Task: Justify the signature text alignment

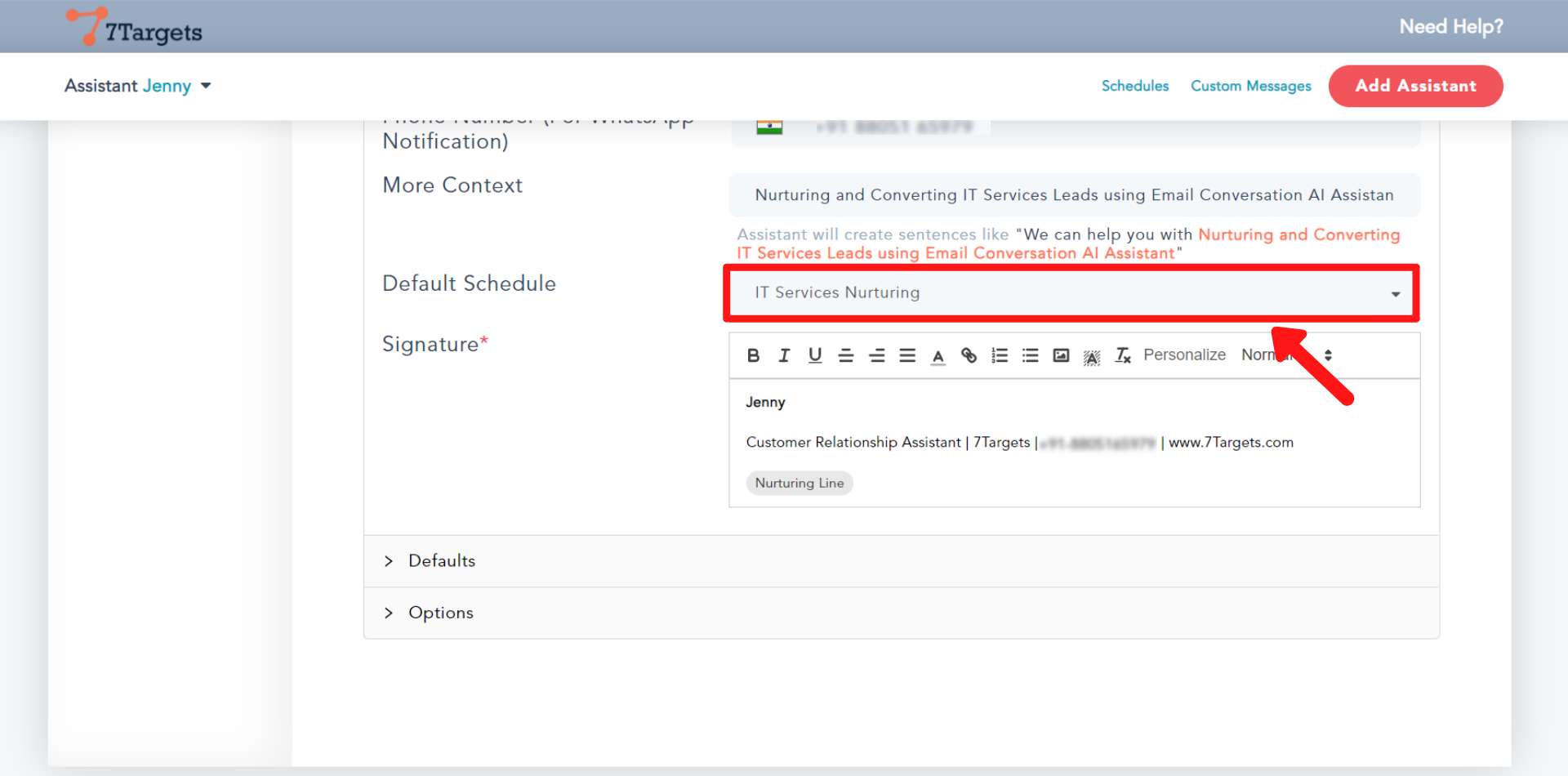Action: tap(907, 355)
